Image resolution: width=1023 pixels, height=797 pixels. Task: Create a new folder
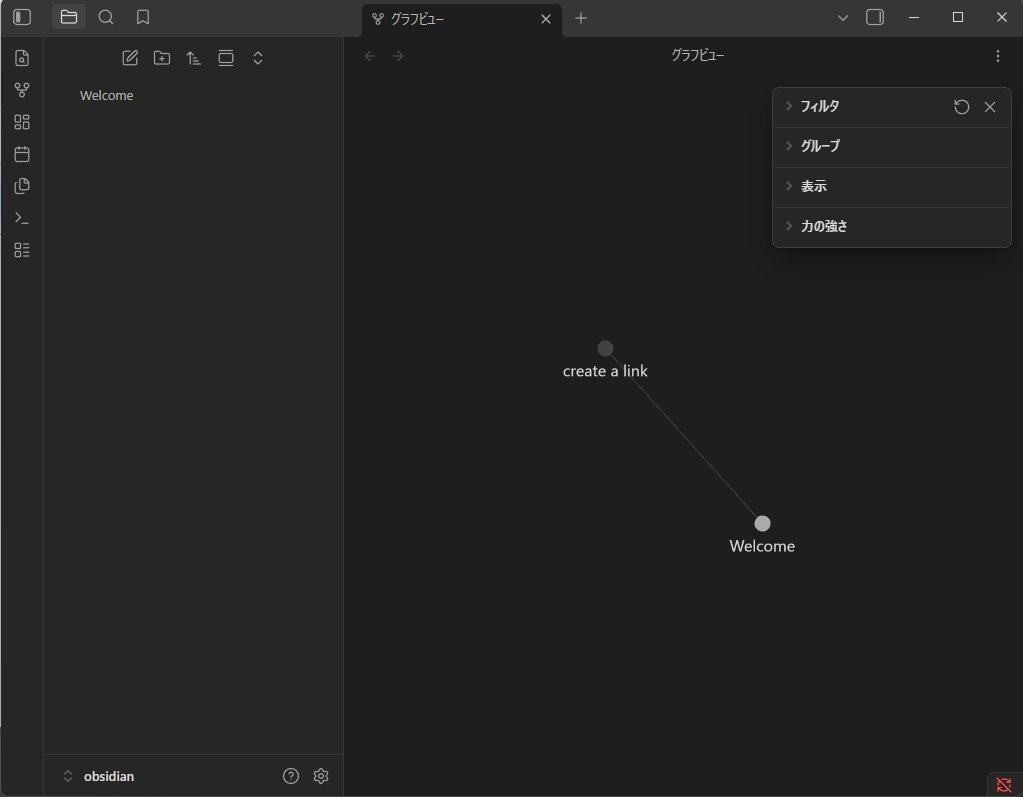click(x=162, y=58)
